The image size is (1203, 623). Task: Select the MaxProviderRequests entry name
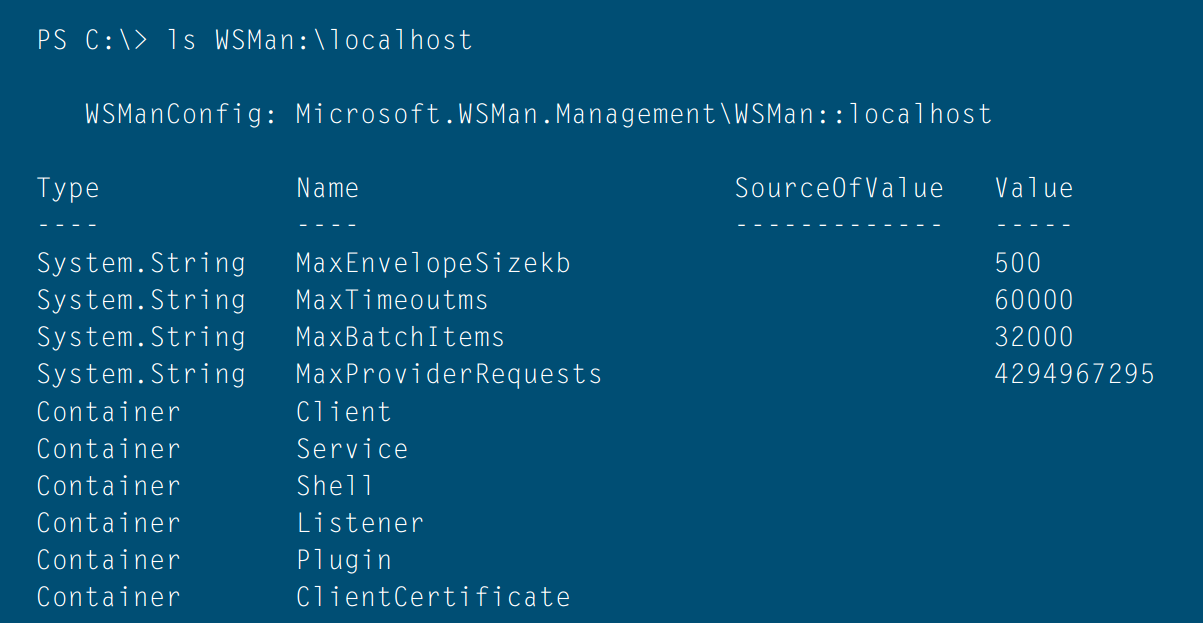[x=449, y=375]
